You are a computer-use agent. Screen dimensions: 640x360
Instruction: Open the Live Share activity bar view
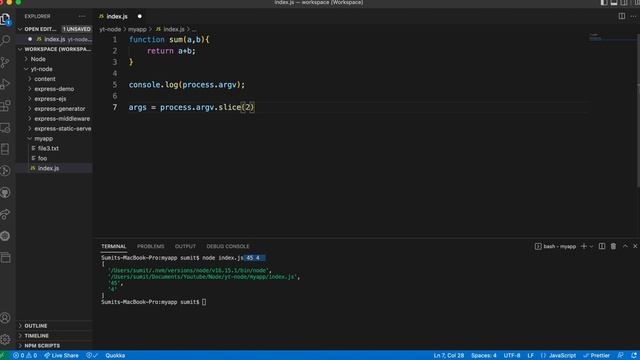[5, 214]
